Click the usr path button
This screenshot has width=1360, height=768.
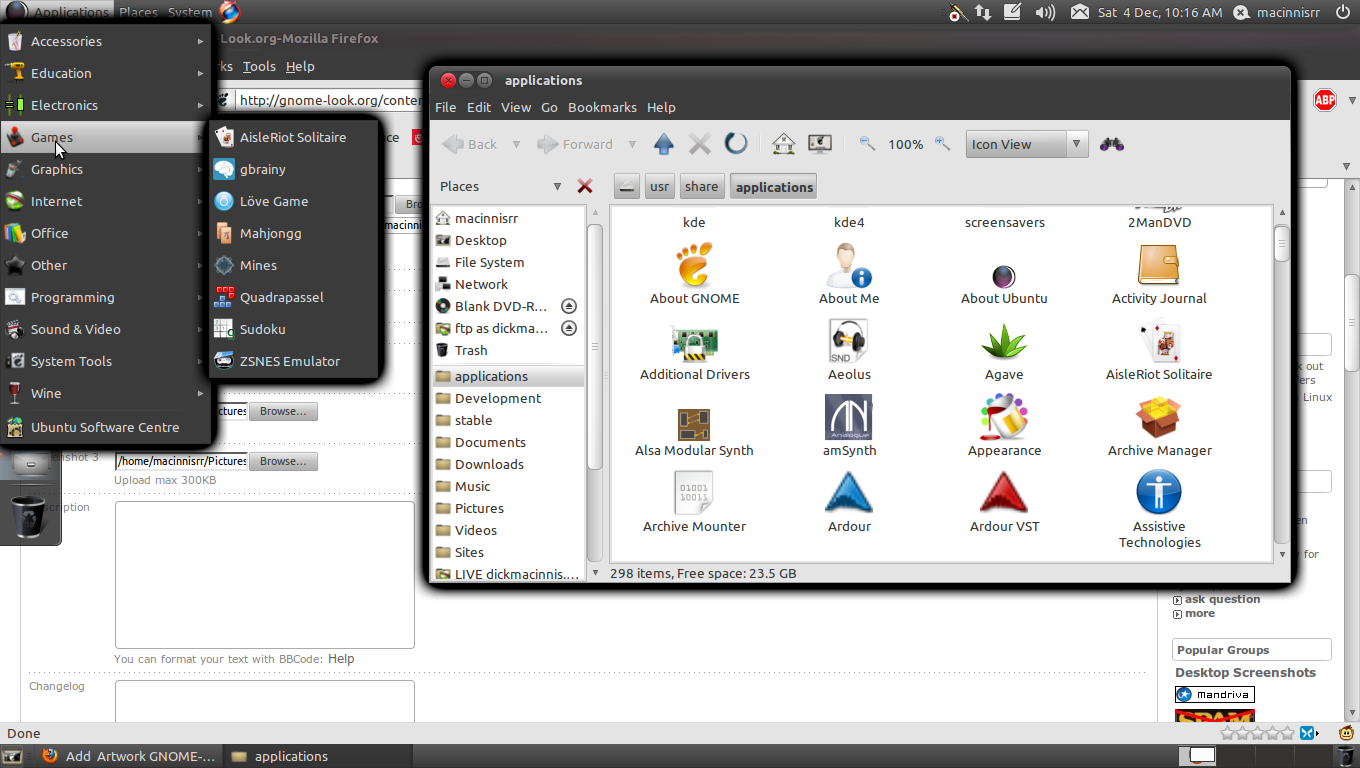coord(659,187)
